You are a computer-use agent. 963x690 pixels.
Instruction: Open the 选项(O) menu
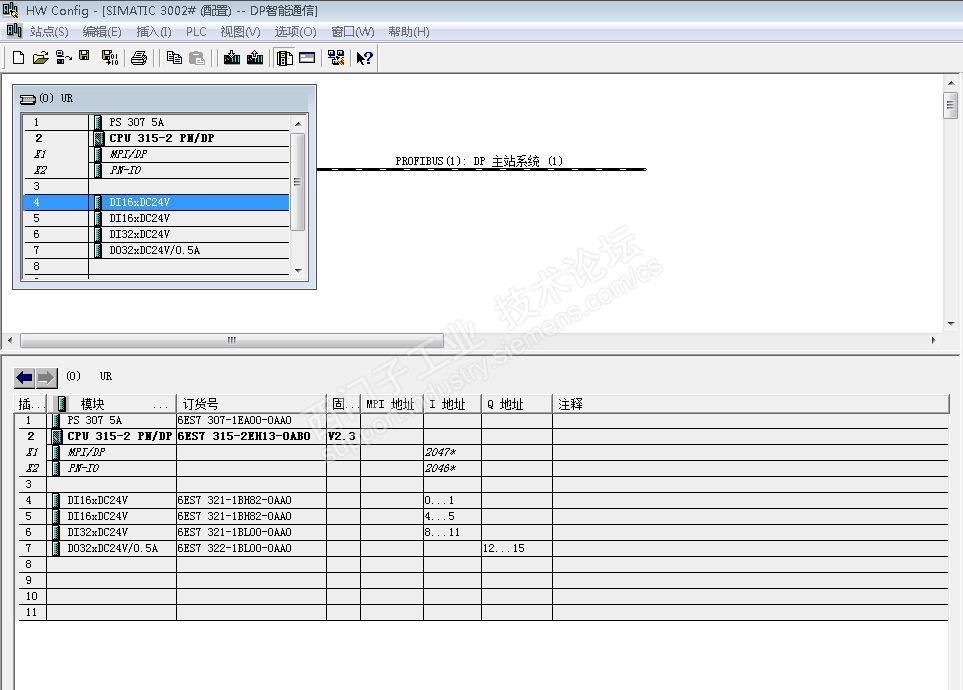coord(295,31)
